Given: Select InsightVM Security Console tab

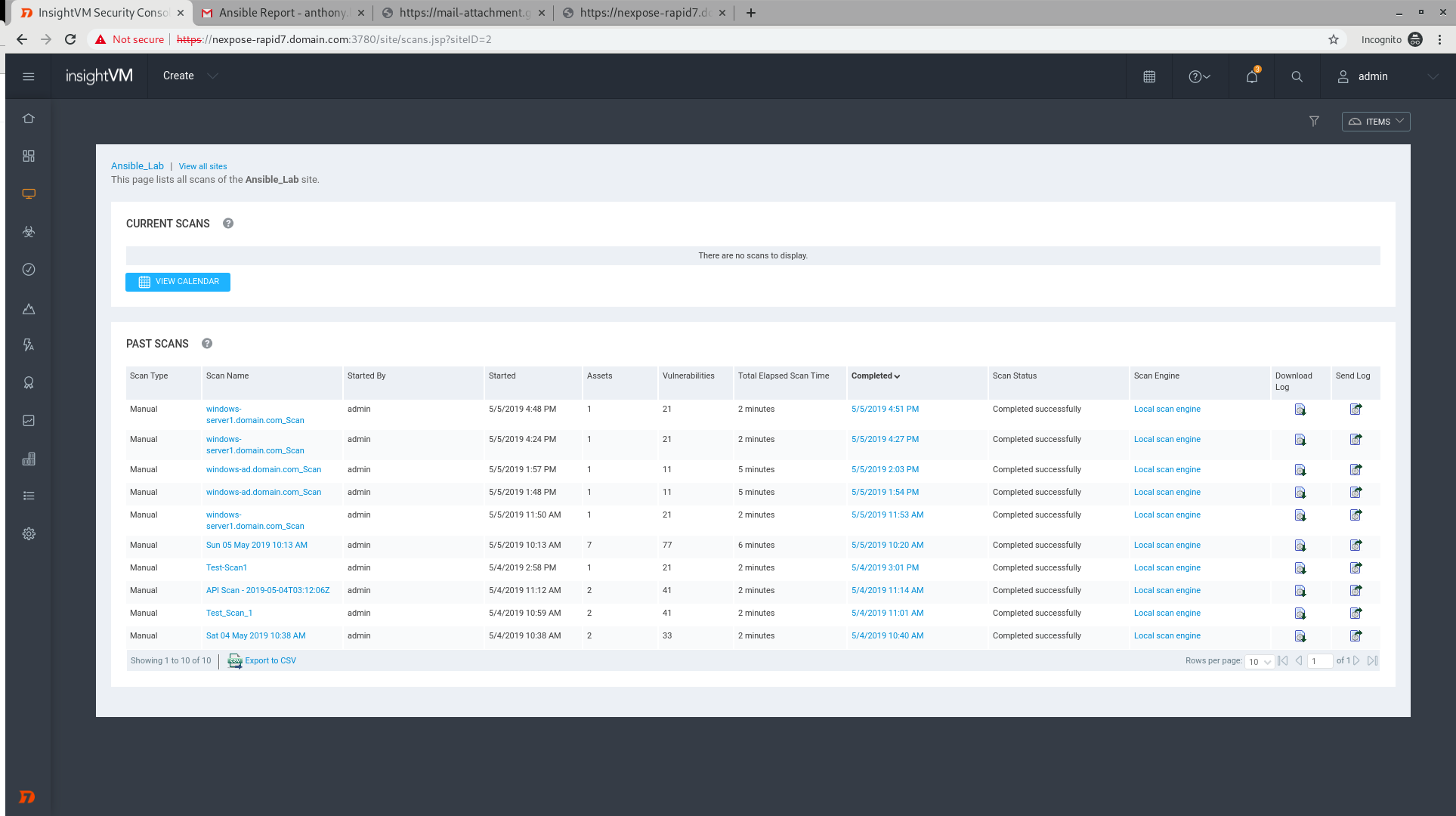Looking at the screenshot, I should click(103, 13).
